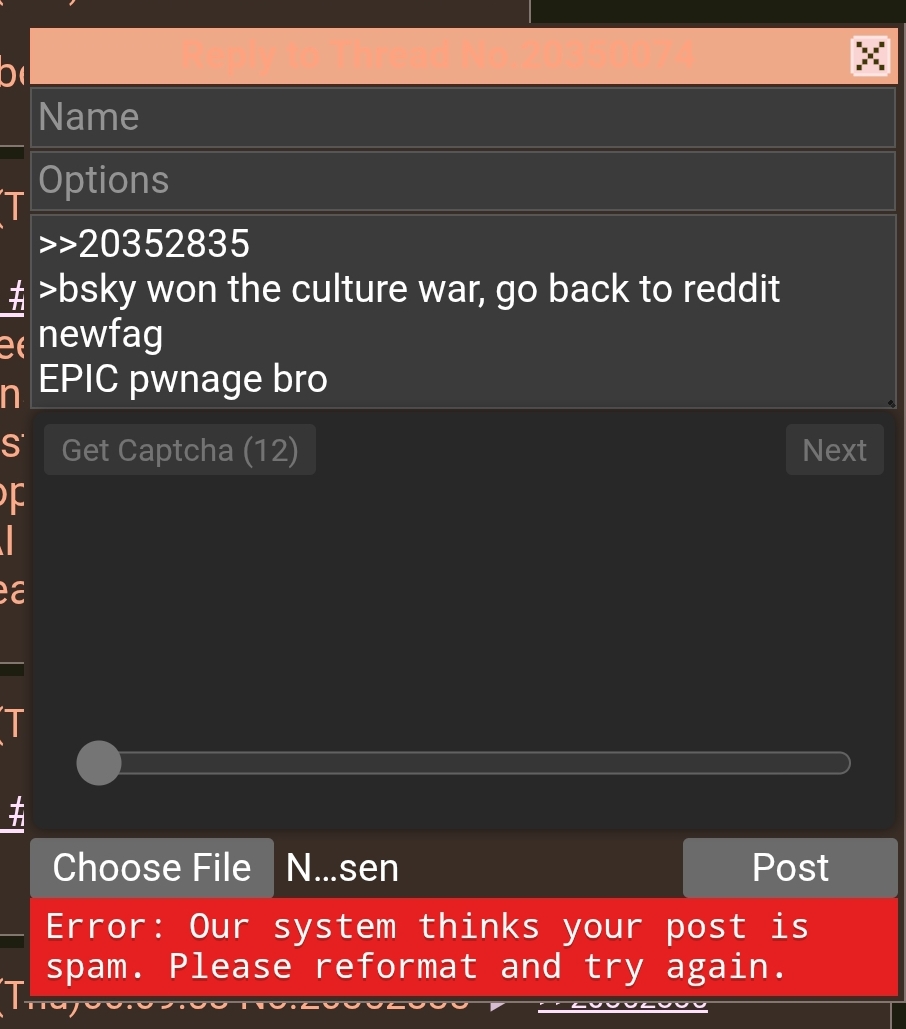Screen dimensions: 906x1029
Task: Click the Get Captcha (12) button
Action: [180, 450]
